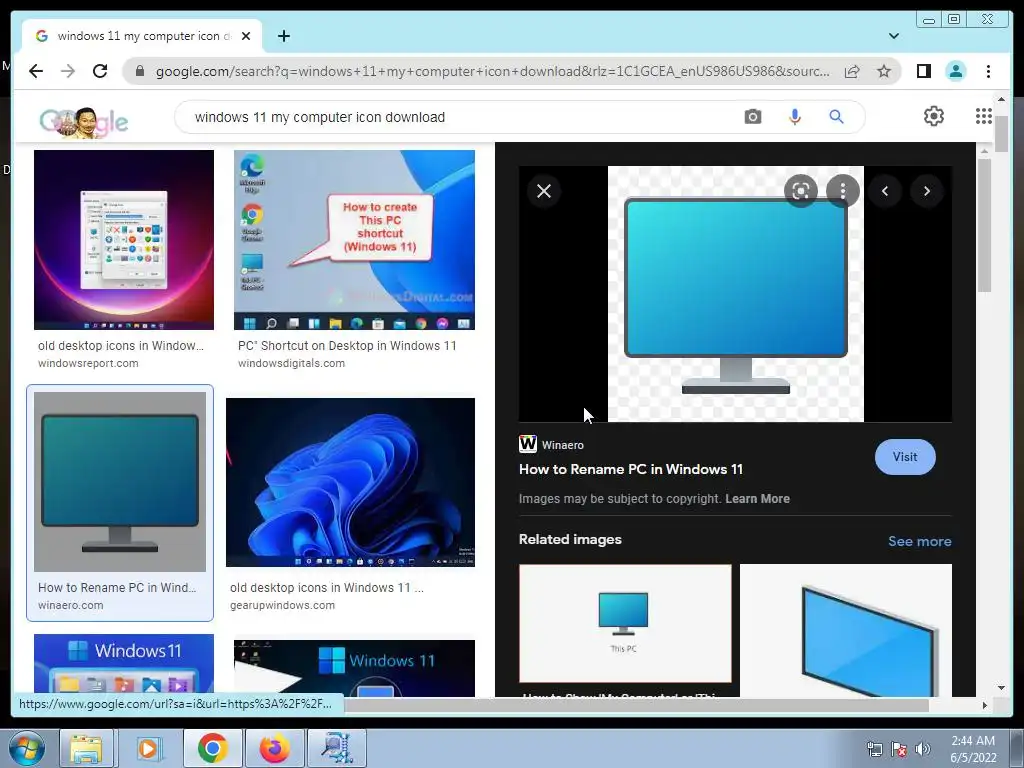Search inside image with the Lens icon
Viewport: 1024px width, 768px height.
[x=801, y=191]
